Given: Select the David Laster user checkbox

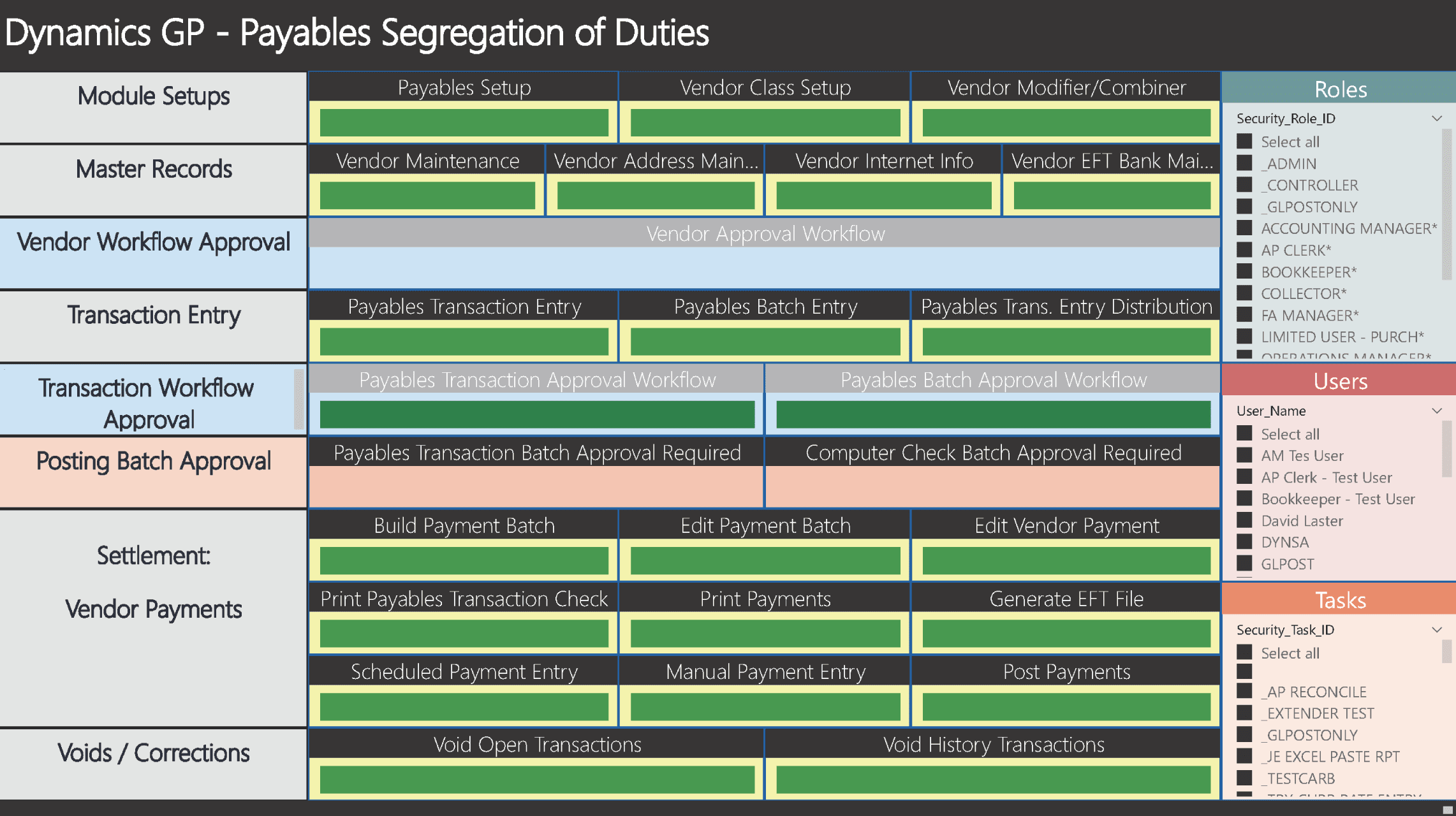Looking at the screenshot, I should pyautogui.click(x=1244, y=520).
